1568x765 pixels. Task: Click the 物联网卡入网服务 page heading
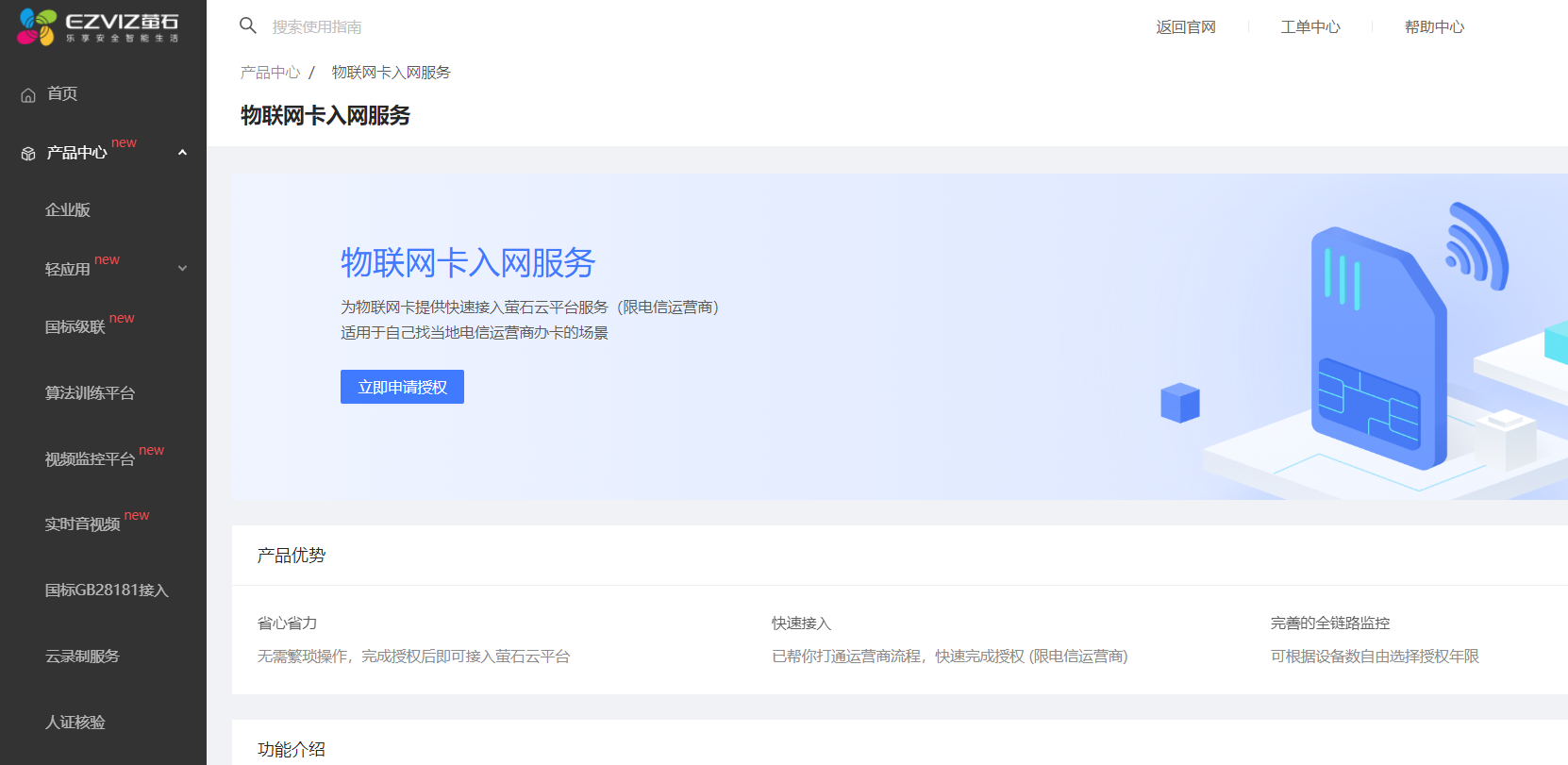[325, 116]
